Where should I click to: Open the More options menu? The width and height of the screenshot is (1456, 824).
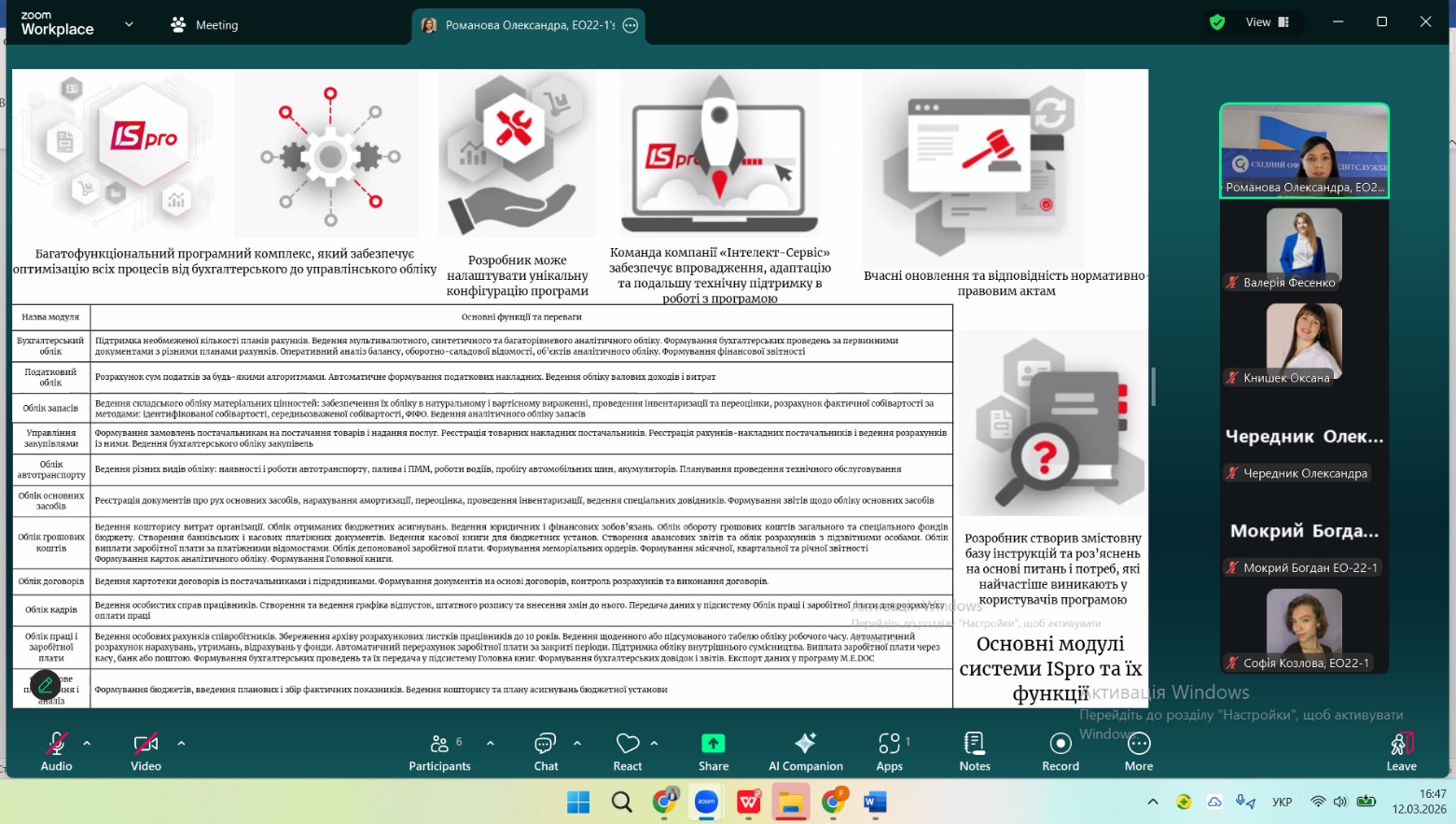[x=1139, y=751]
